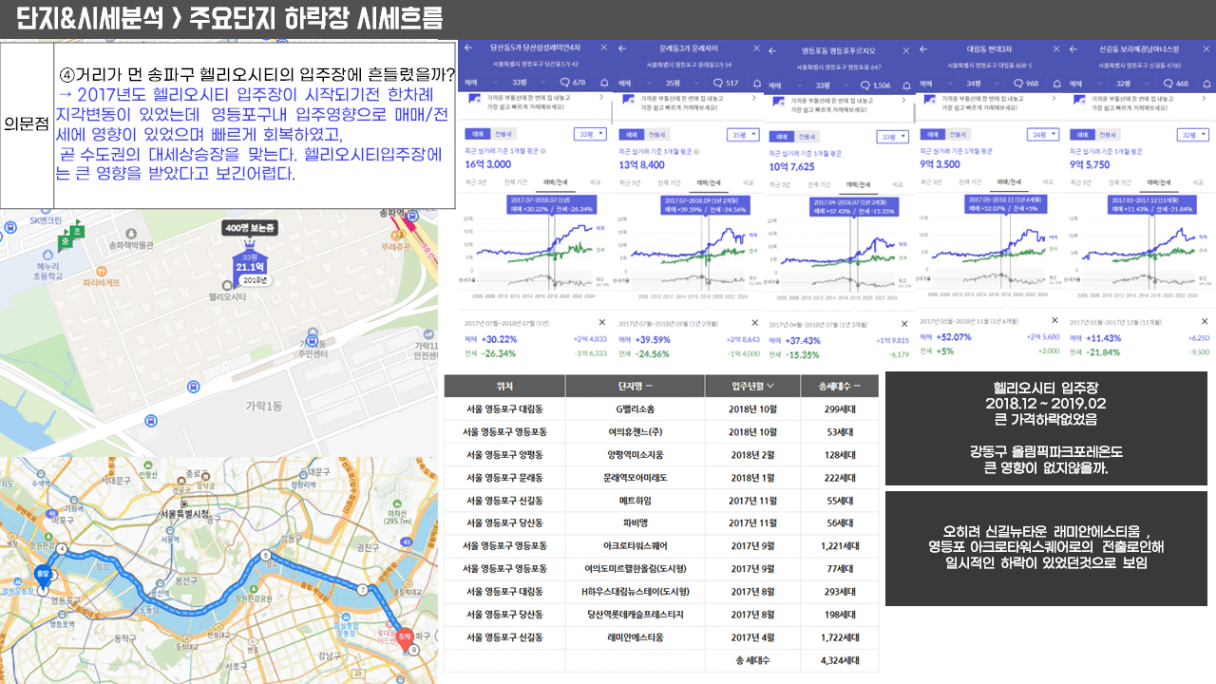The height and width of the screenshot is (684, 1216).
Task: Open bell alerts in 영등포푸르지오 panel
Action: pos(905,86)
